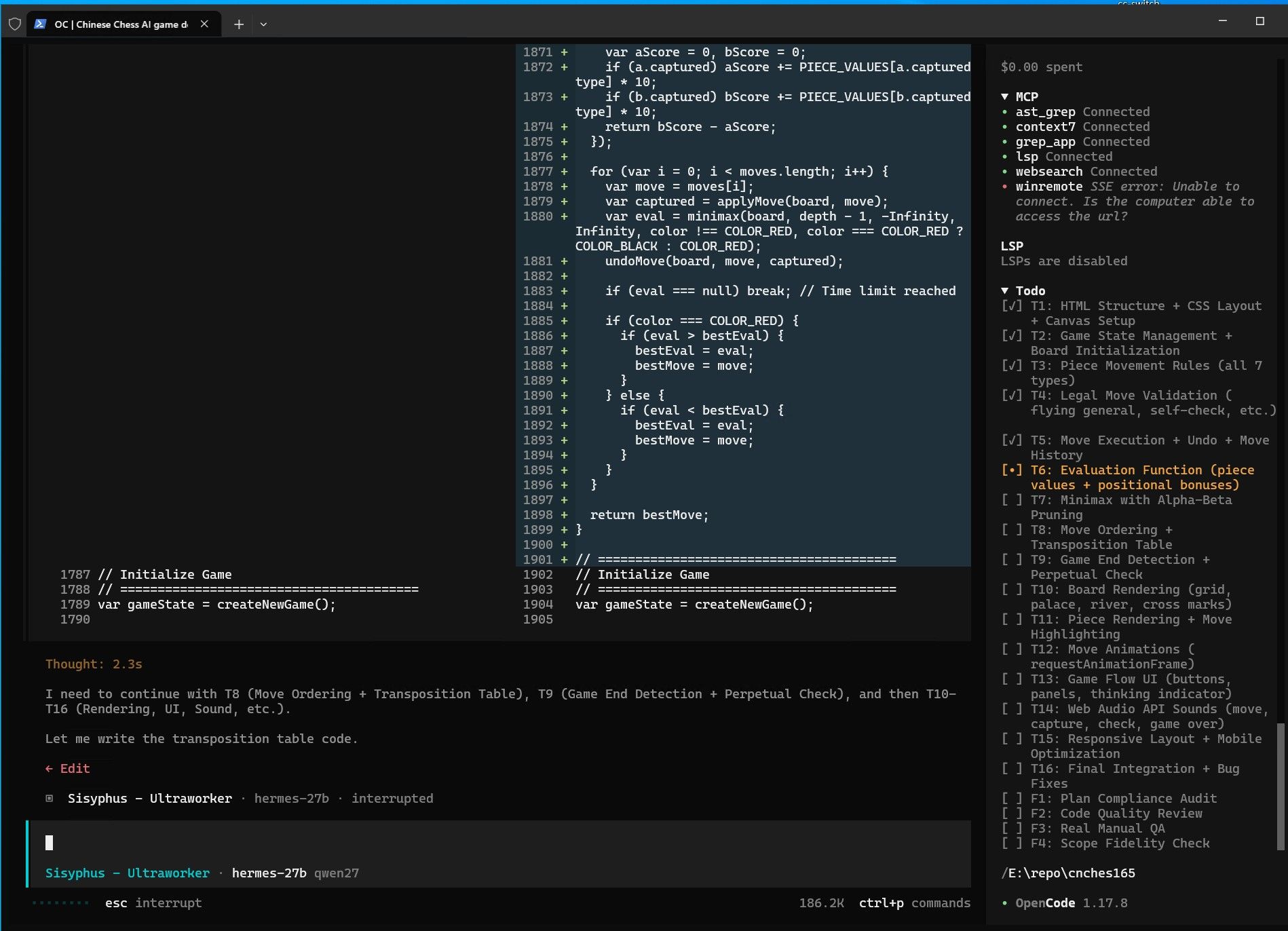Click the interrupted status text
The height and width of the screenshot is (931, 1288).
pos(392,799)
